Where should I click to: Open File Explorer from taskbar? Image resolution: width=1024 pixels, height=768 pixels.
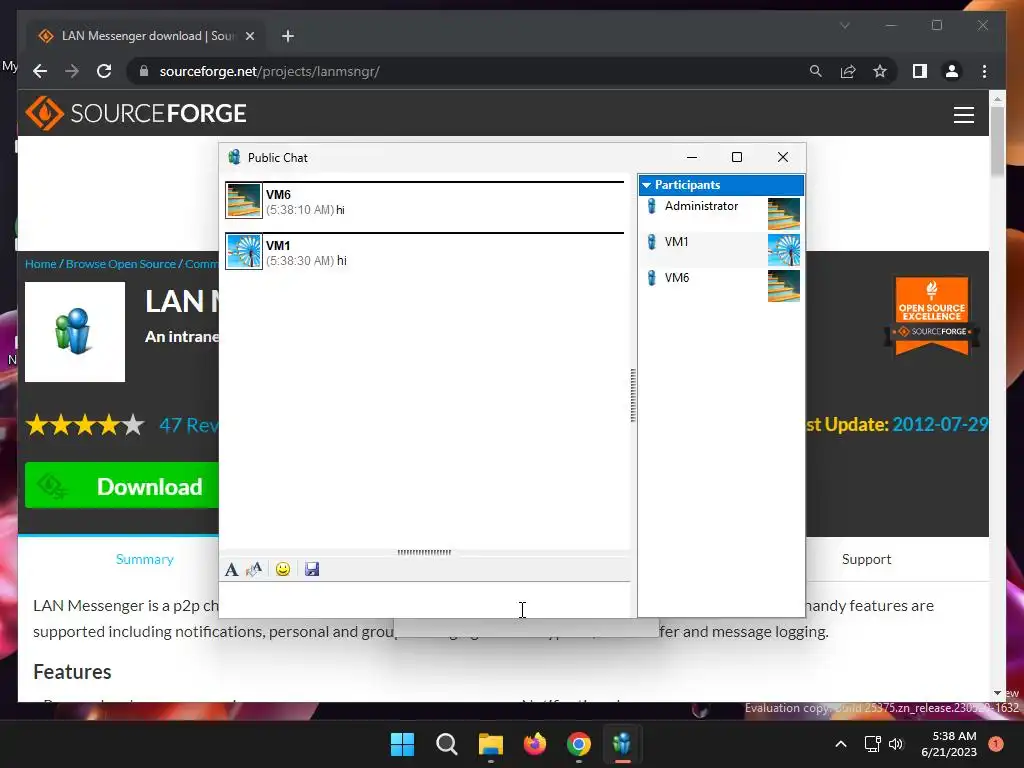pos(490,744)
